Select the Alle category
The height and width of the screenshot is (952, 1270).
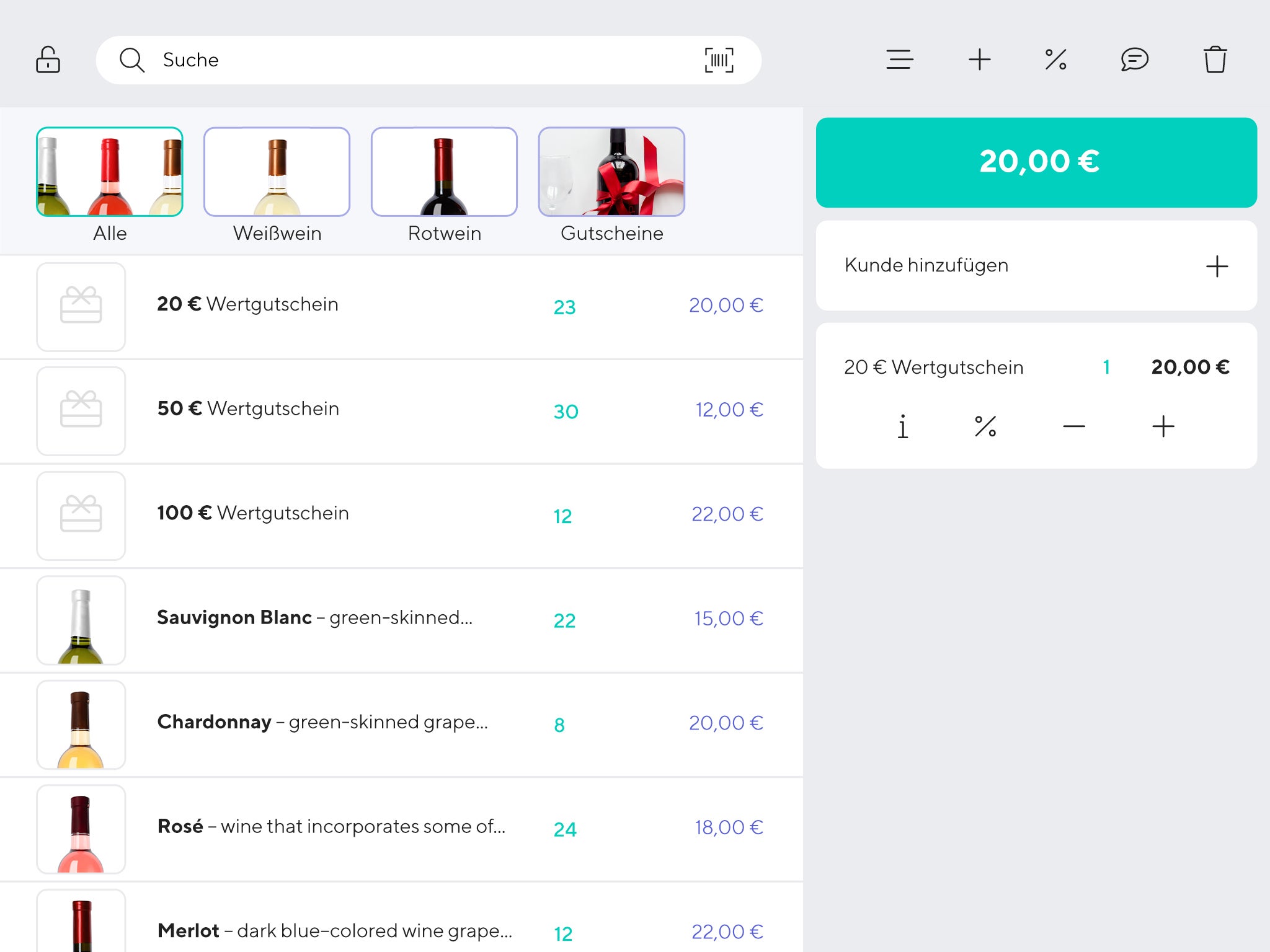pyautogui.click(x=110, y=172)
